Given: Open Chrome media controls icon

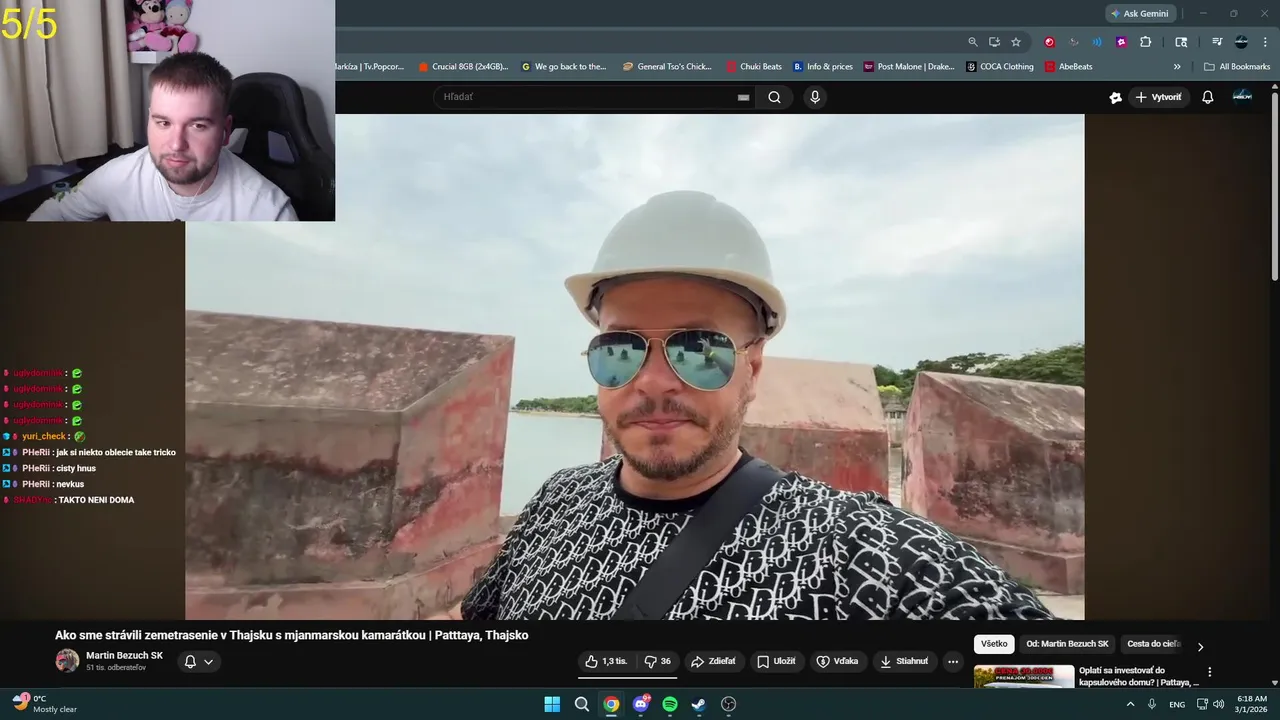Looking at the screenshot, I should click(x=1217, y=42).
